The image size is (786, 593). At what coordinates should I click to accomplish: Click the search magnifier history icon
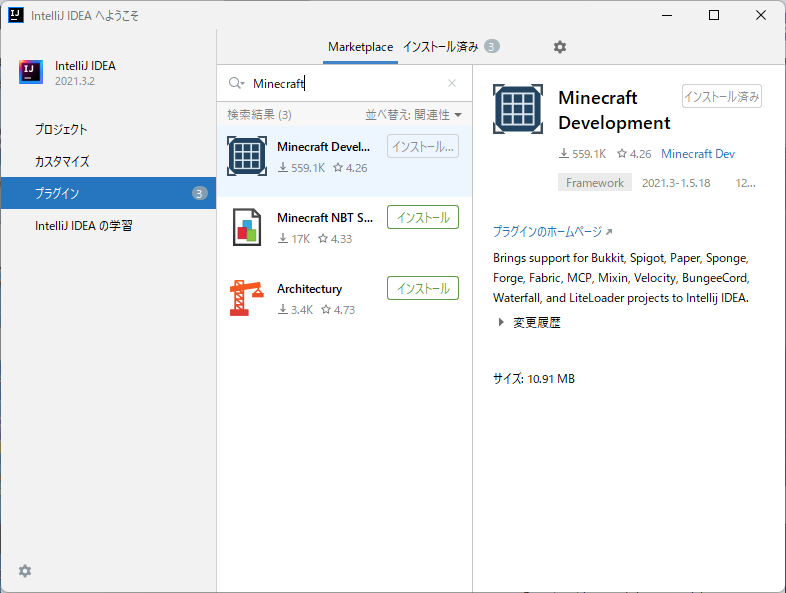(236, 84)
